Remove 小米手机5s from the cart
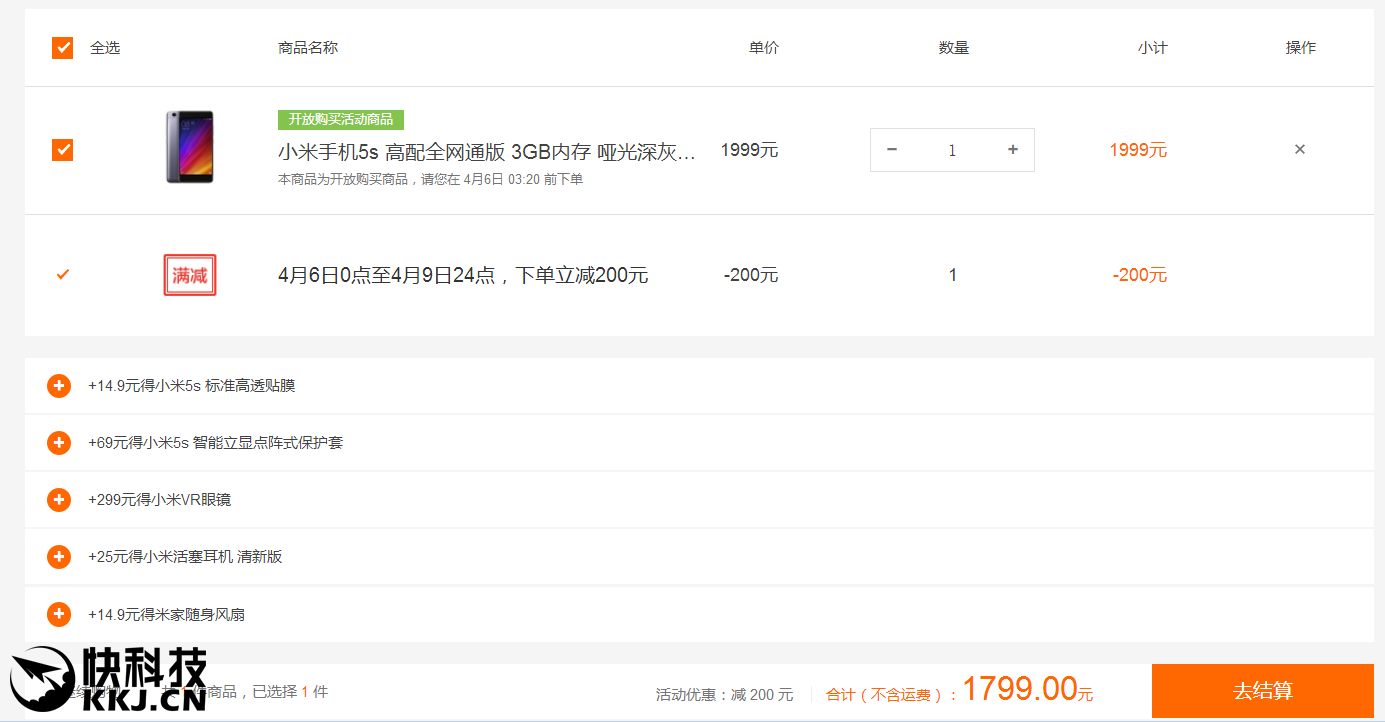Viewport: 1385px width, 722px height. pos(1300,150)
